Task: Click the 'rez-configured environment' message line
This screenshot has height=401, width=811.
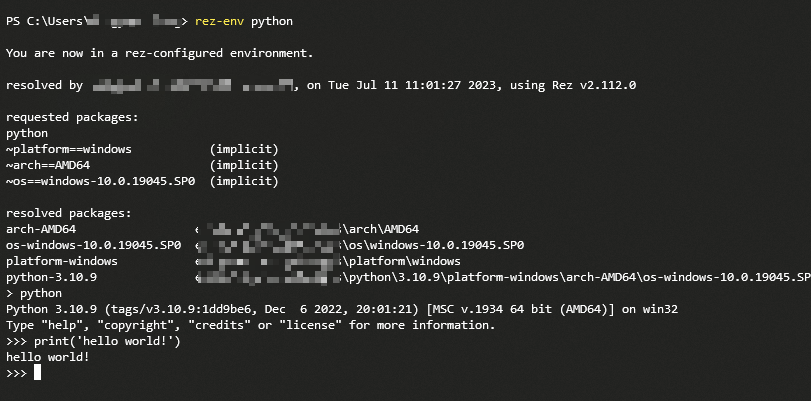Action: point(159,53)
